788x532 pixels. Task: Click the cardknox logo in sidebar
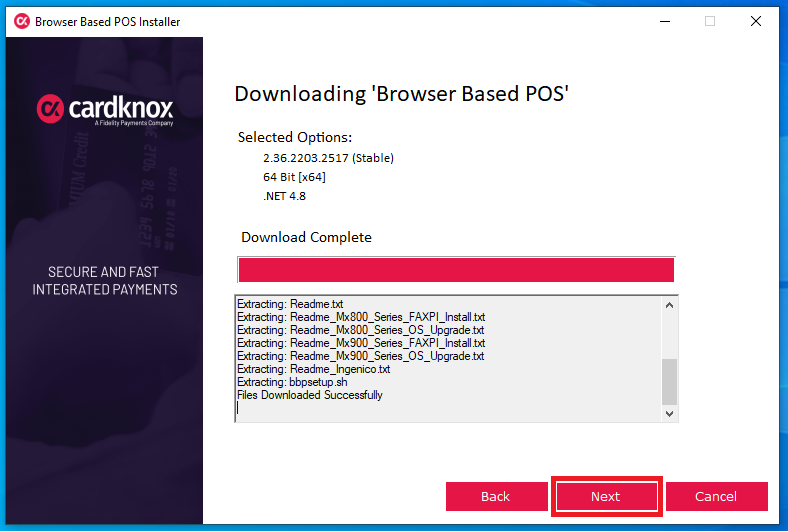(x=105, y=109)
